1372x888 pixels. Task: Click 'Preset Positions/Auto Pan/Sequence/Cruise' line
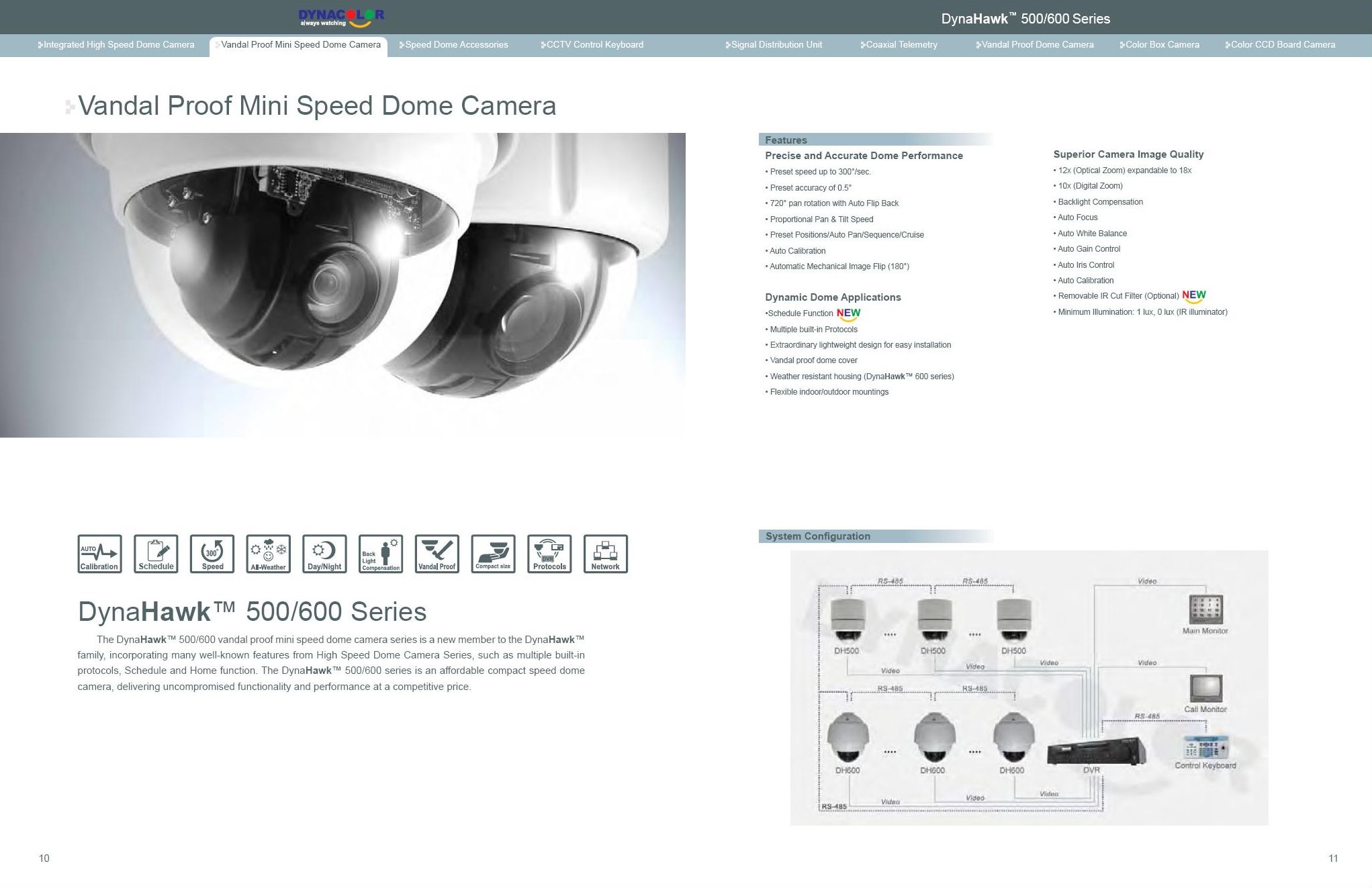[844, 235]
